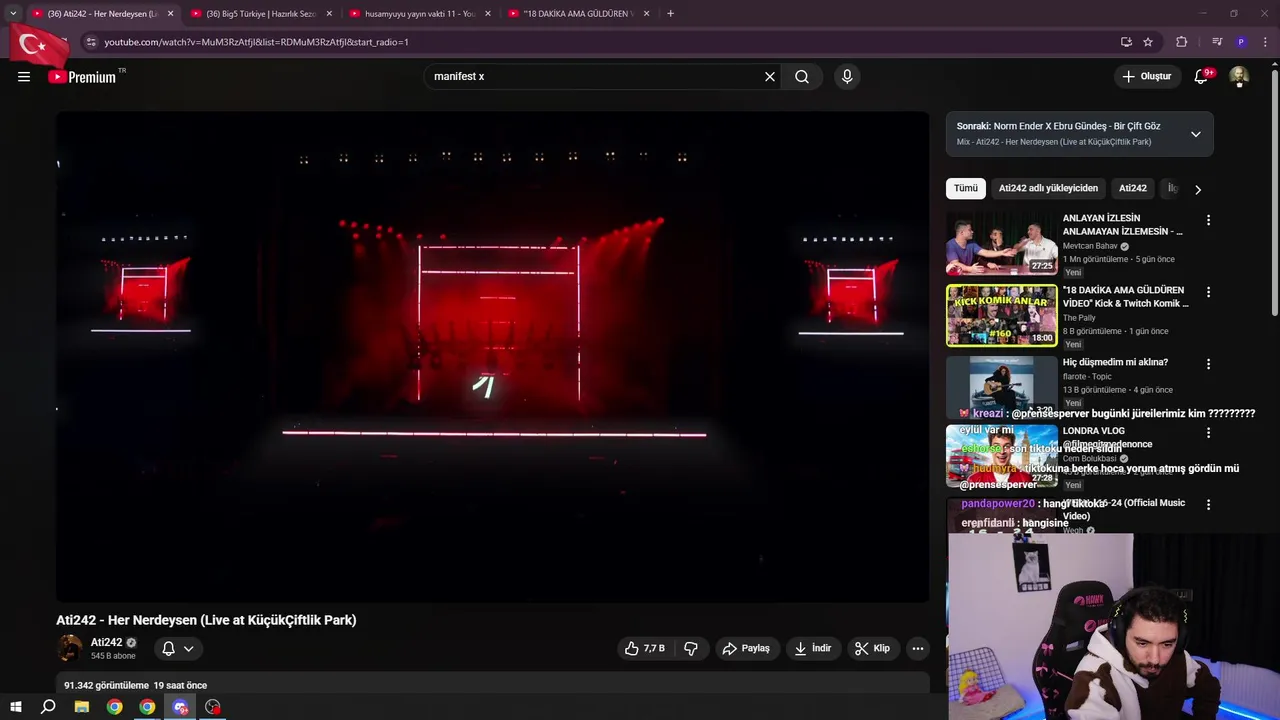Like the video with thumbs-up 7,7 B
This screenshot has width=1280, height=720.
(644, 648)
